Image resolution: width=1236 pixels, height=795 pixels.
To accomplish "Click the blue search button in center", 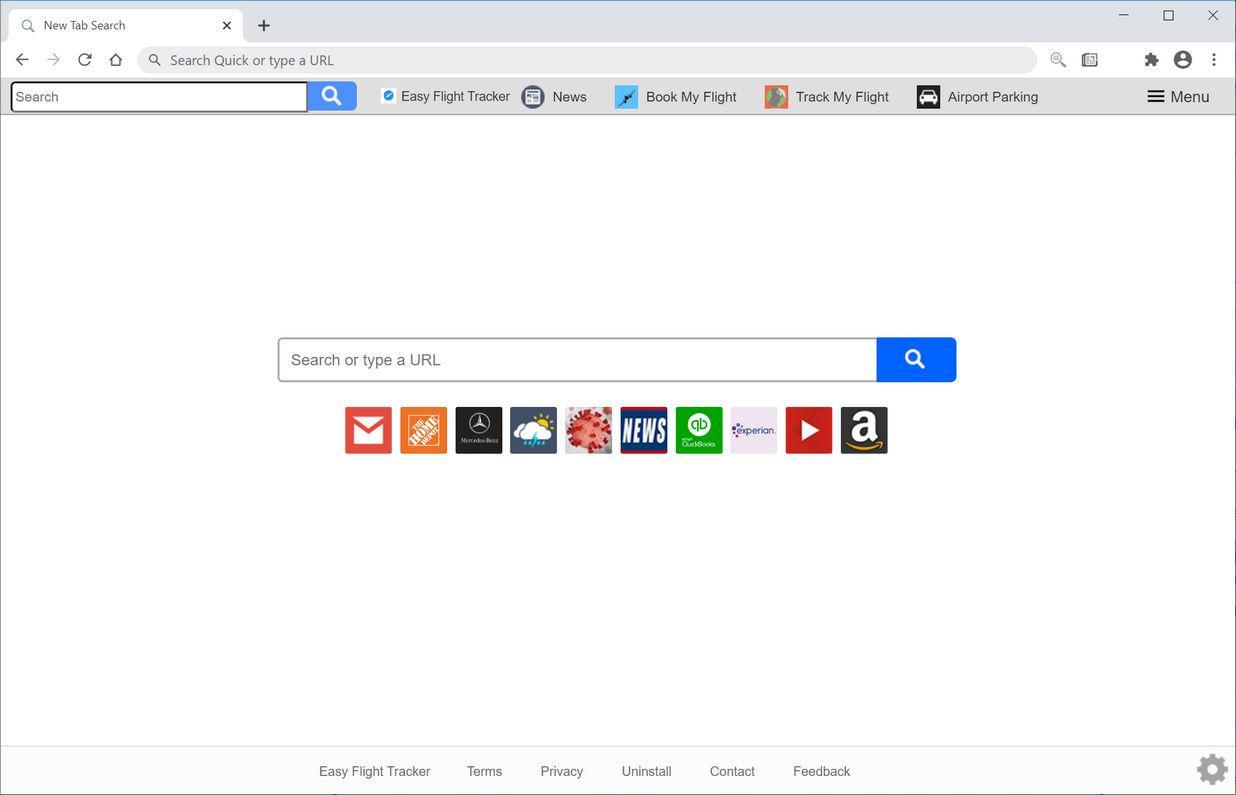I will 916,360.
